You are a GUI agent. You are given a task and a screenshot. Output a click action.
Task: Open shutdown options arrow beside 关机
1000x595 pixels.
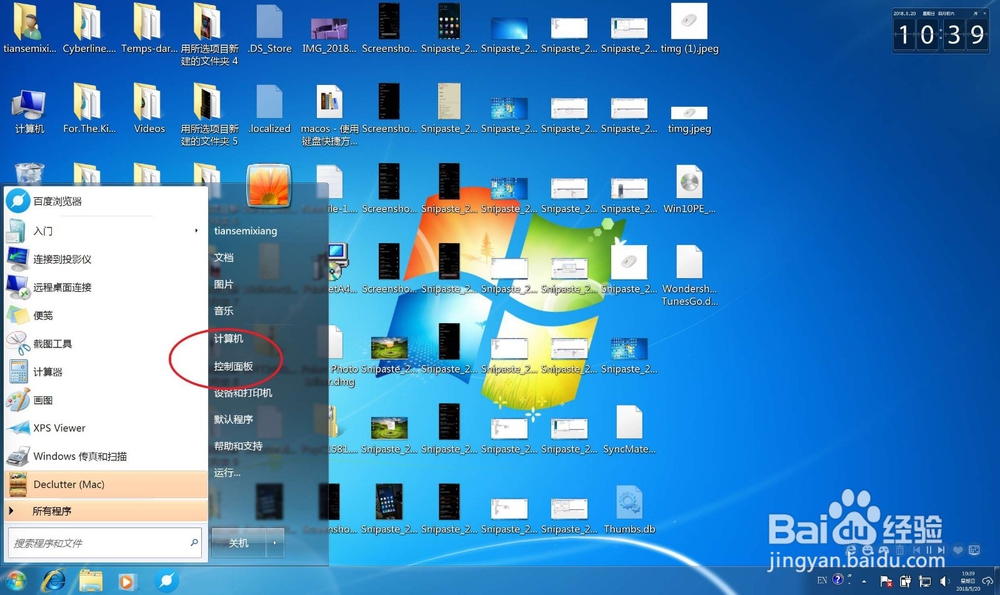point(275,543)
